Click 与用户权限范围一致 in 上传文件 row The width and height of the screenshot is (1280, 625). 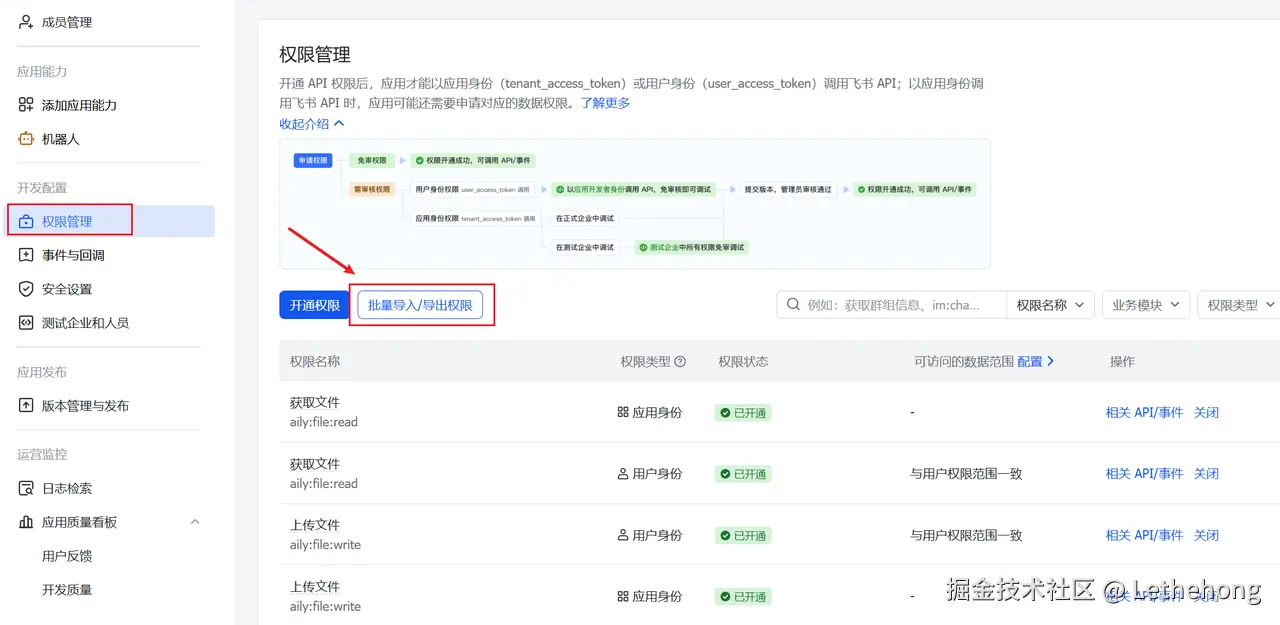(966, 535)
